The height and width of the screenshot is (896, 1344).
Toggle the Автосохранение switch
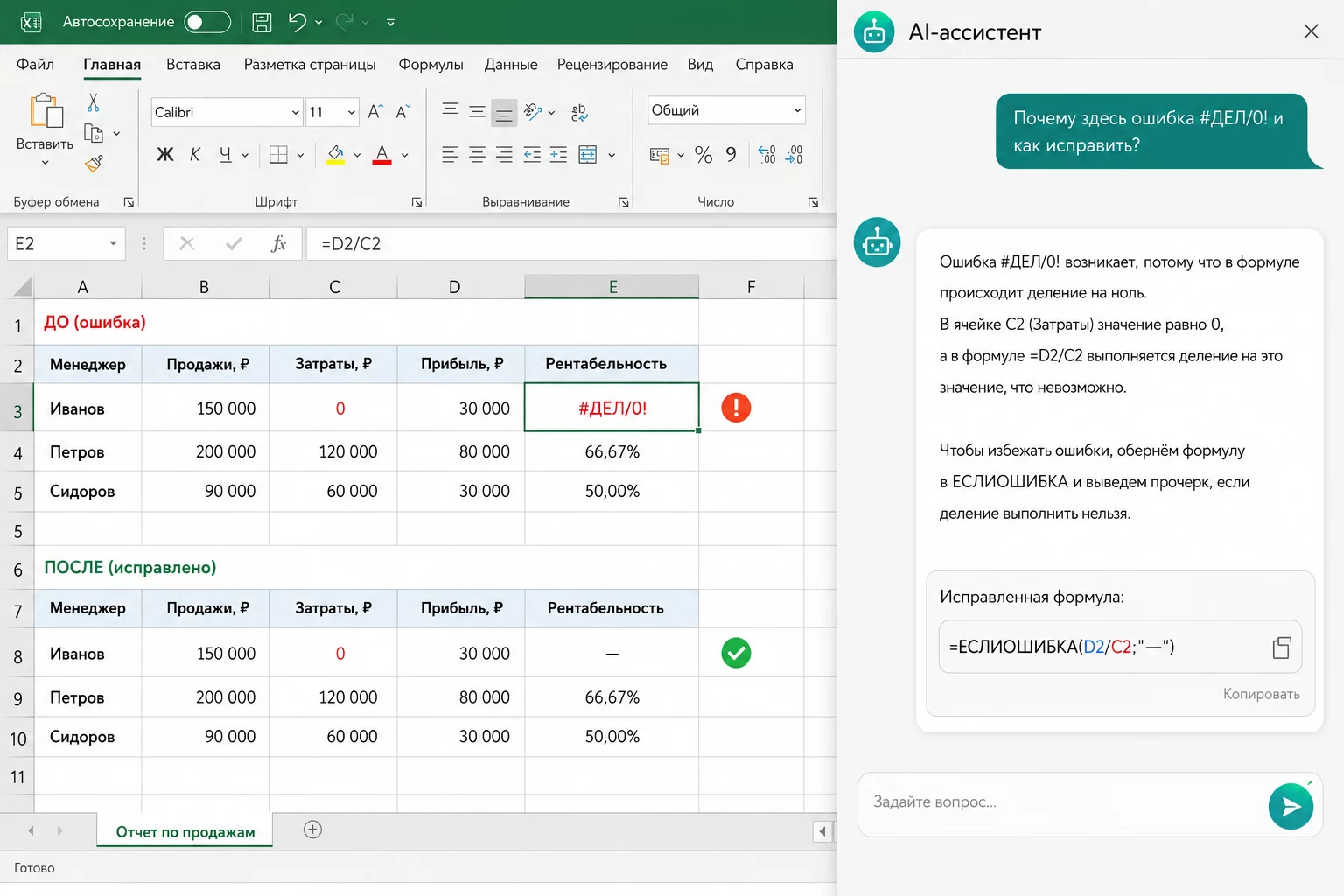[x=207, y=22]
